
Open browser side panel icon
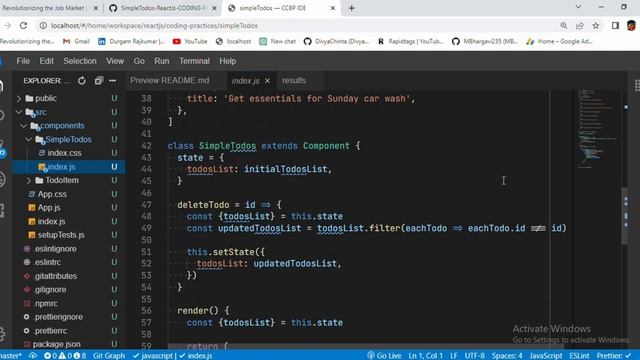pos(615,25)
